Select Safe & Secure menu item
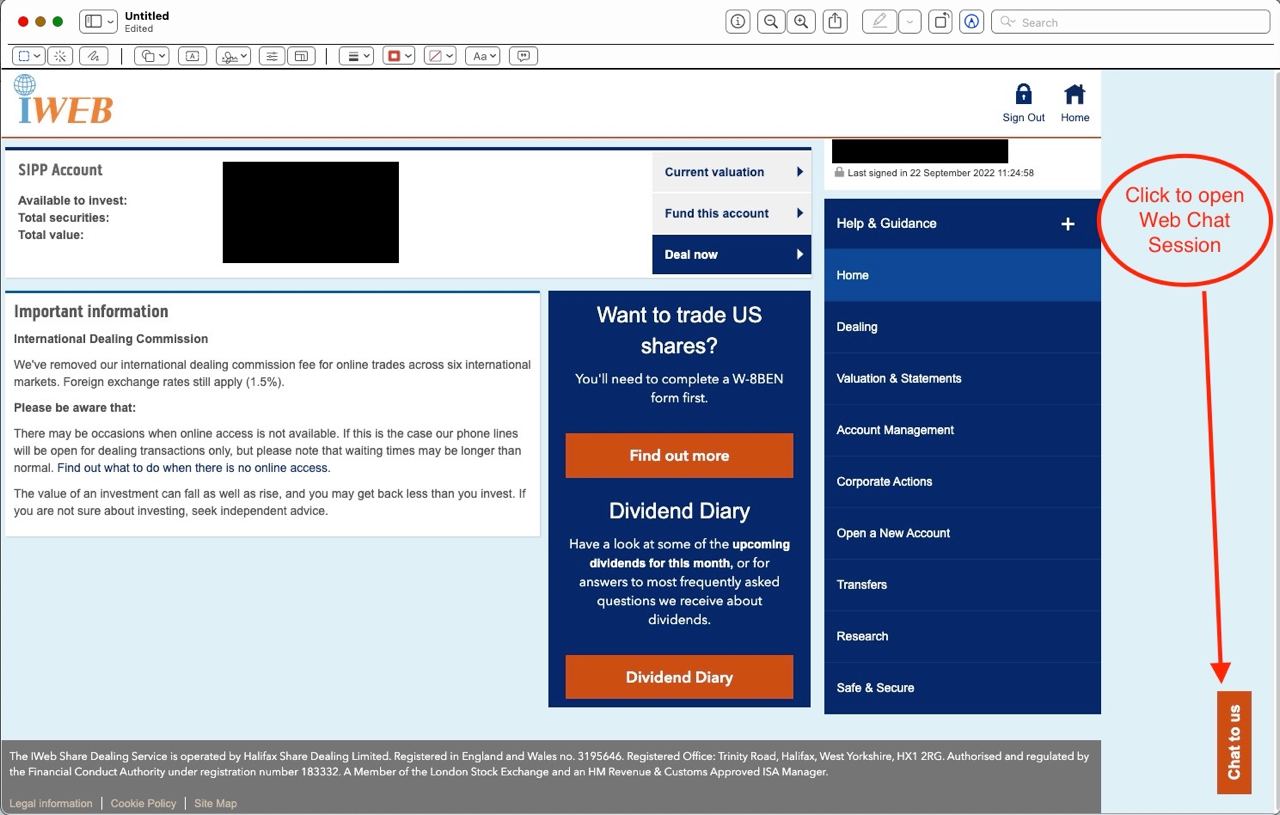This screenshot has height=815, width=1280. 962,688
